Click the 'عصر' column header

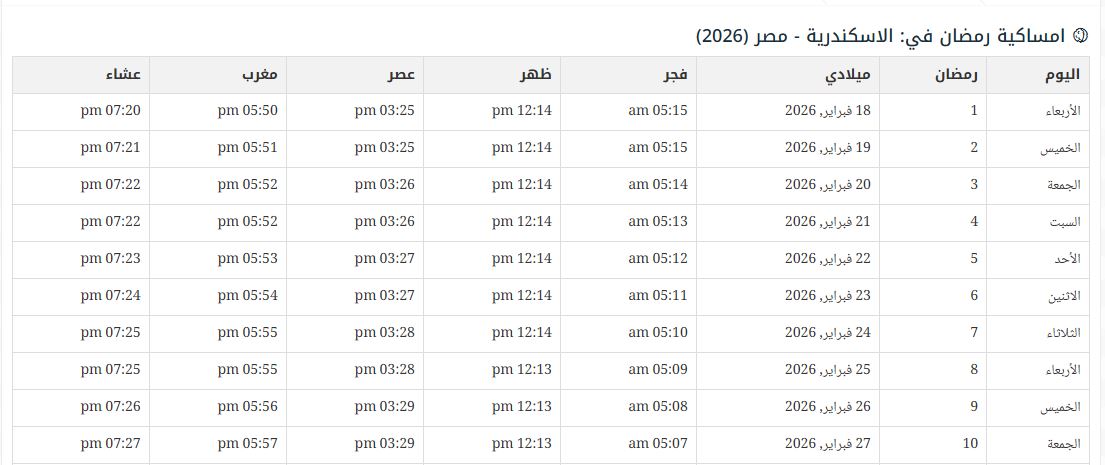coord(402,74)
